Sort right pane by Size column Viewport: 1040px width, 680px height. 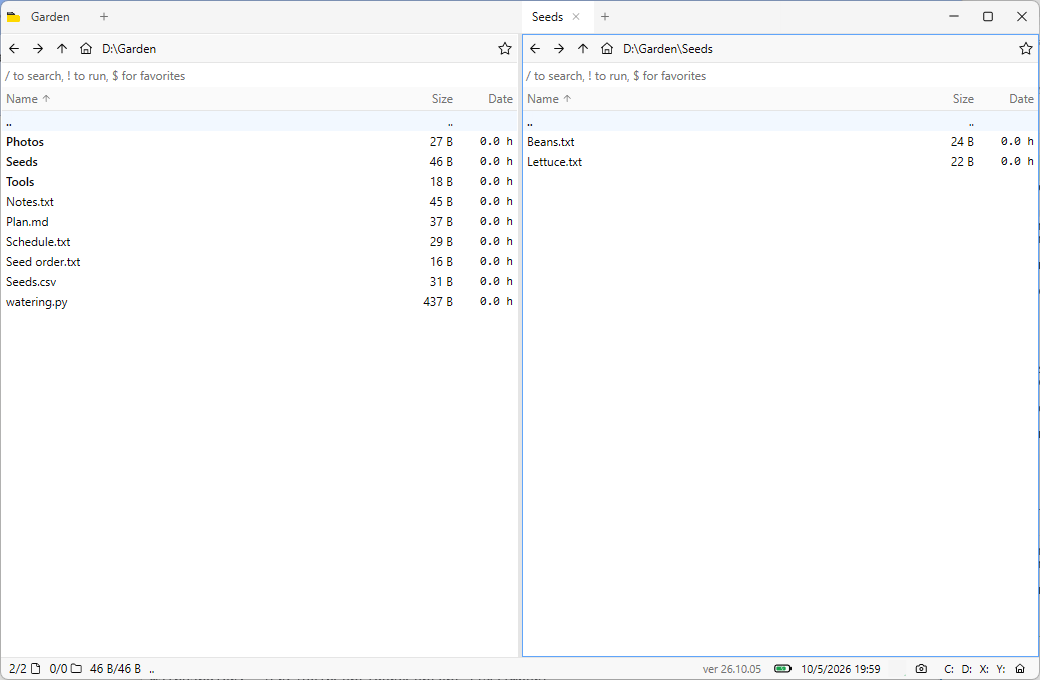coord(963,99)
